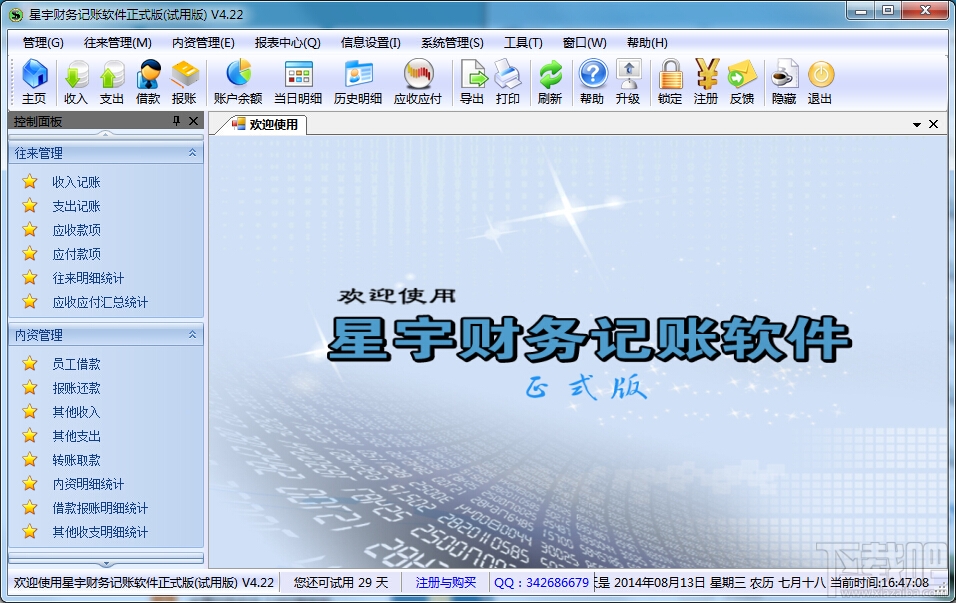The width and height of the screenshot is (956, 603).
Task: Open 应收应付汇总统计 in control panel
Action: click(x=100, y=302)
